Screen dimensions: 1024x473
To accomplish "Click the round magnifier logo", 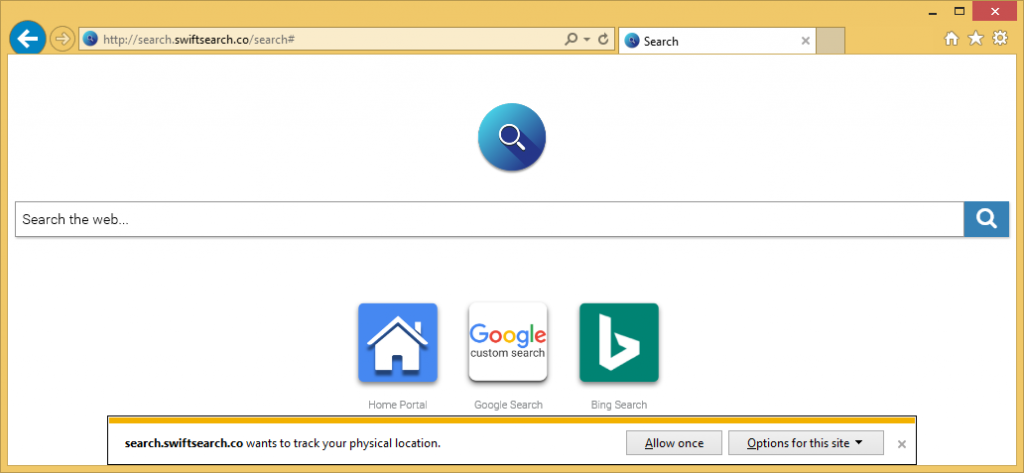I will 512,137.
